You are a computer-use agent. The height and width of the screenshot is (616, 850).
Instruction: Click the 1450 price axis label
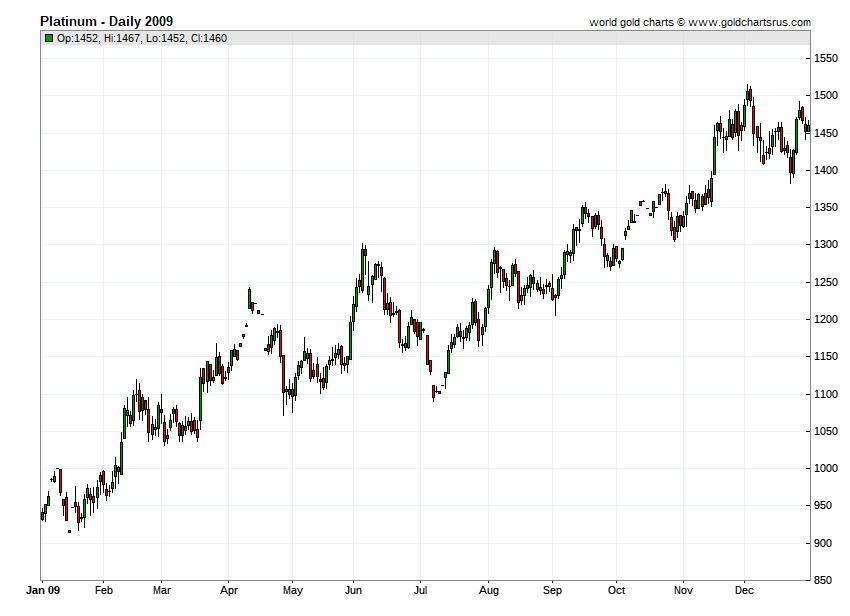[x=826, y=133]
